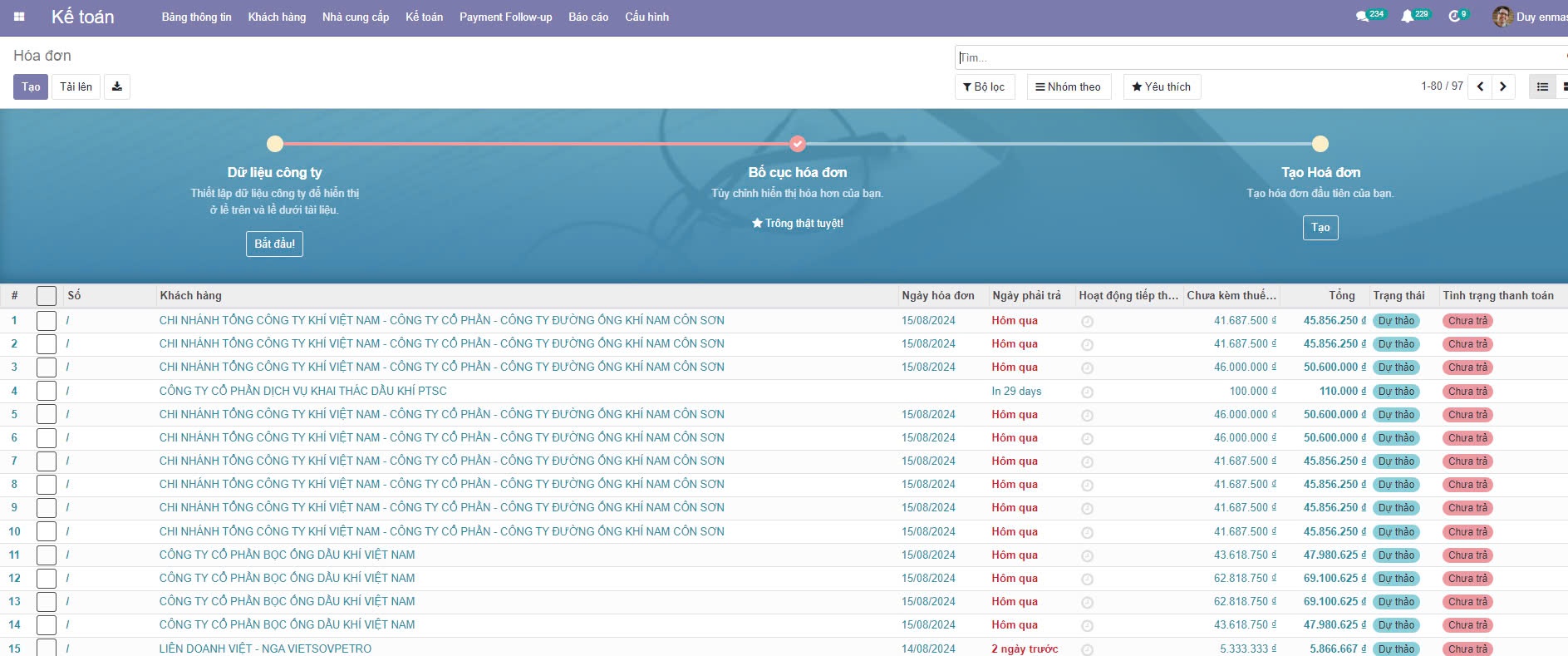Click the Bố cục hóa đơn progress step marker
The image size is (1568, 656).
pyautogui.click(x=798, y=144)
